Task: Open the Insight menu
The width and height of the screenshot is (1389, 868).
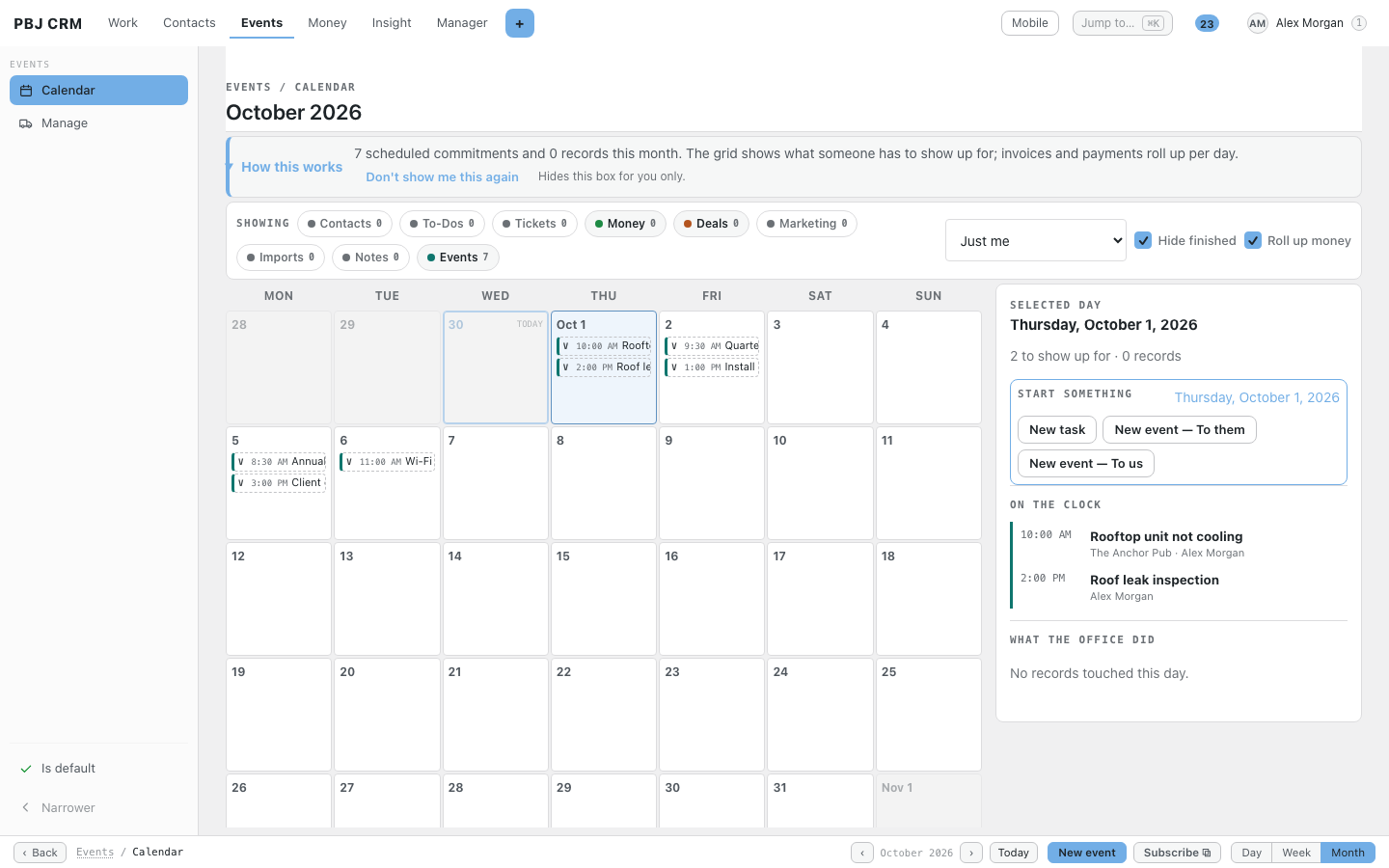Action: tap(392, 23)
